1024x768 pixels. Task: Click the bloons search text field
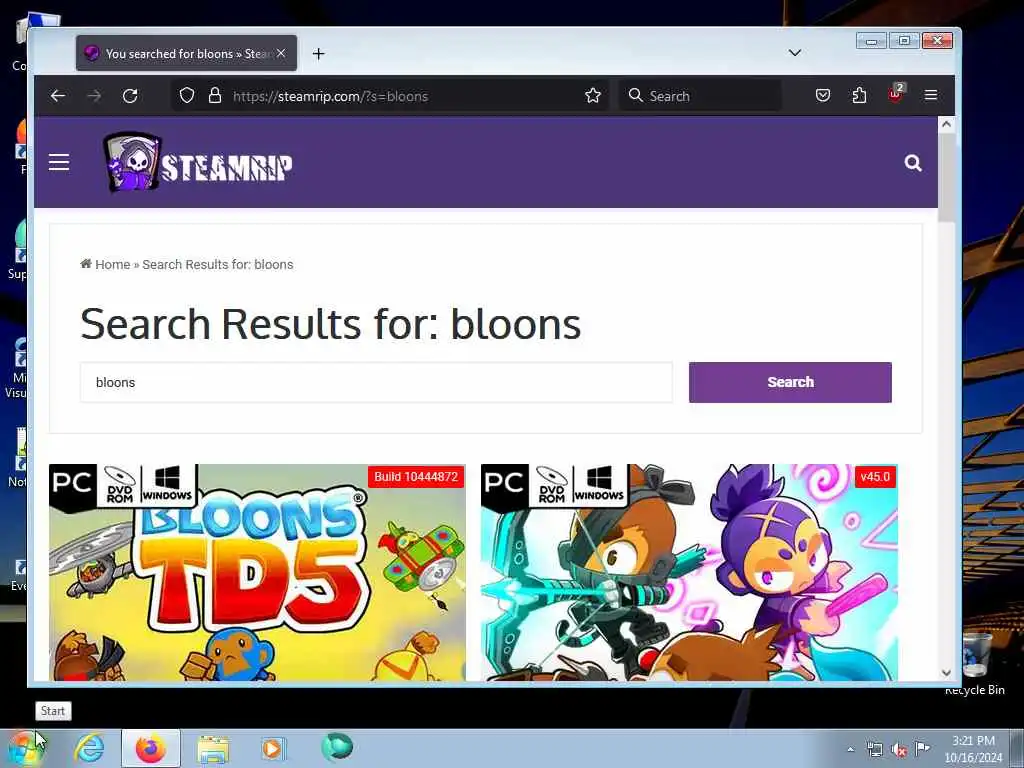[x=376, y=383]
